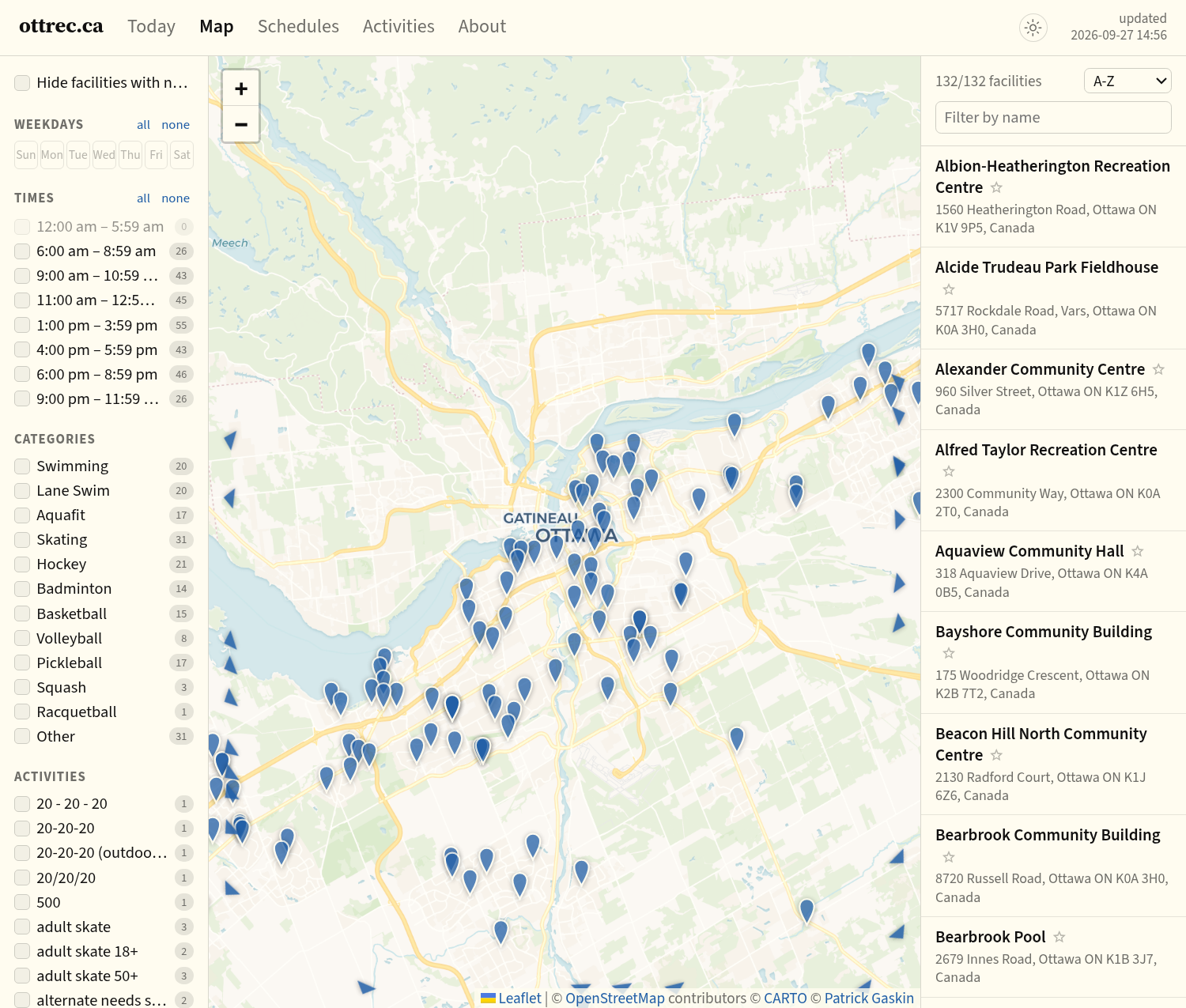Tick the Pickleball category checkbox

[x=22, y=663]
